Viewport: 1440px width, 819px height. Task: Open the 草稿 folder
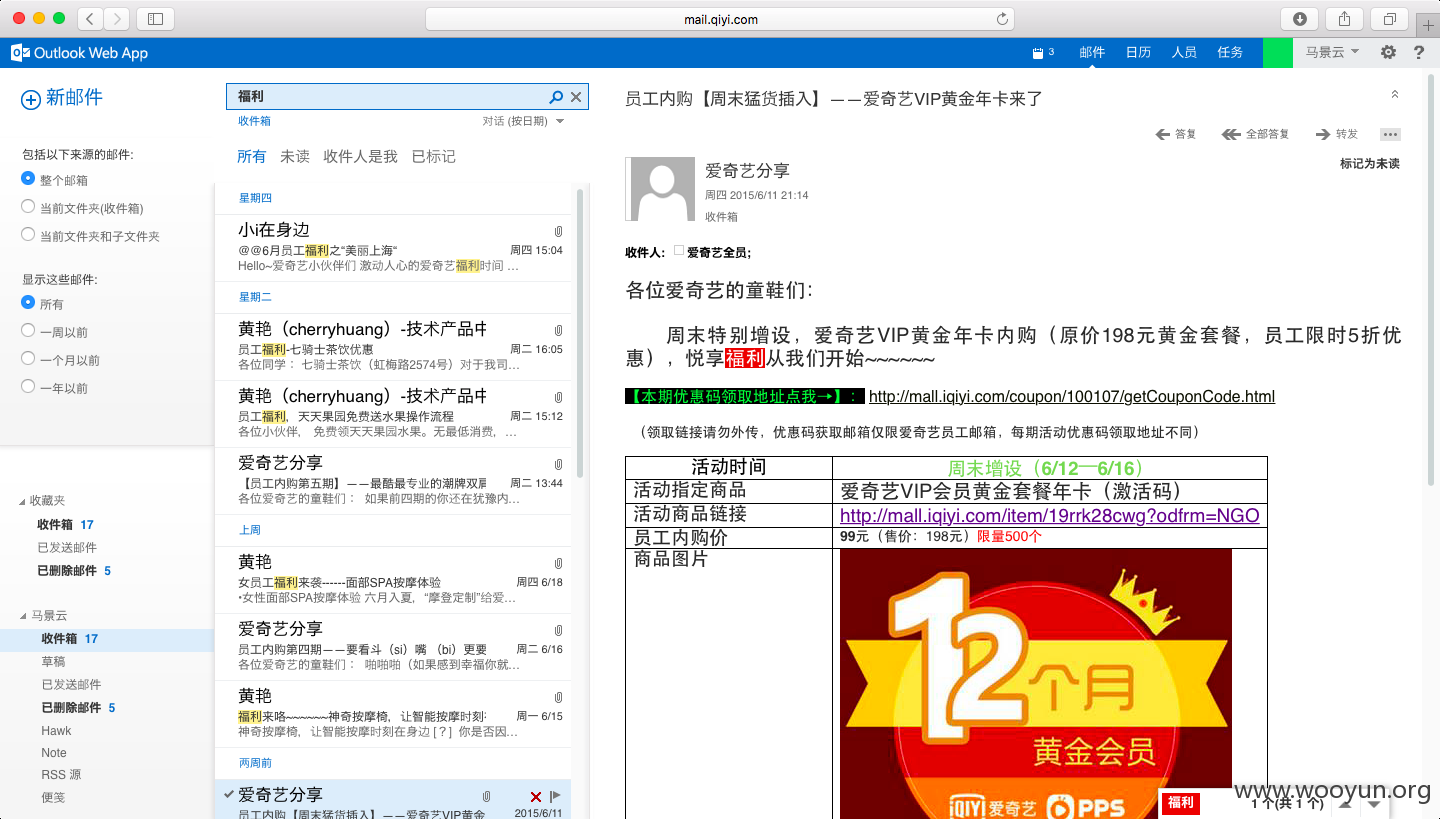[x=53, y=661]
